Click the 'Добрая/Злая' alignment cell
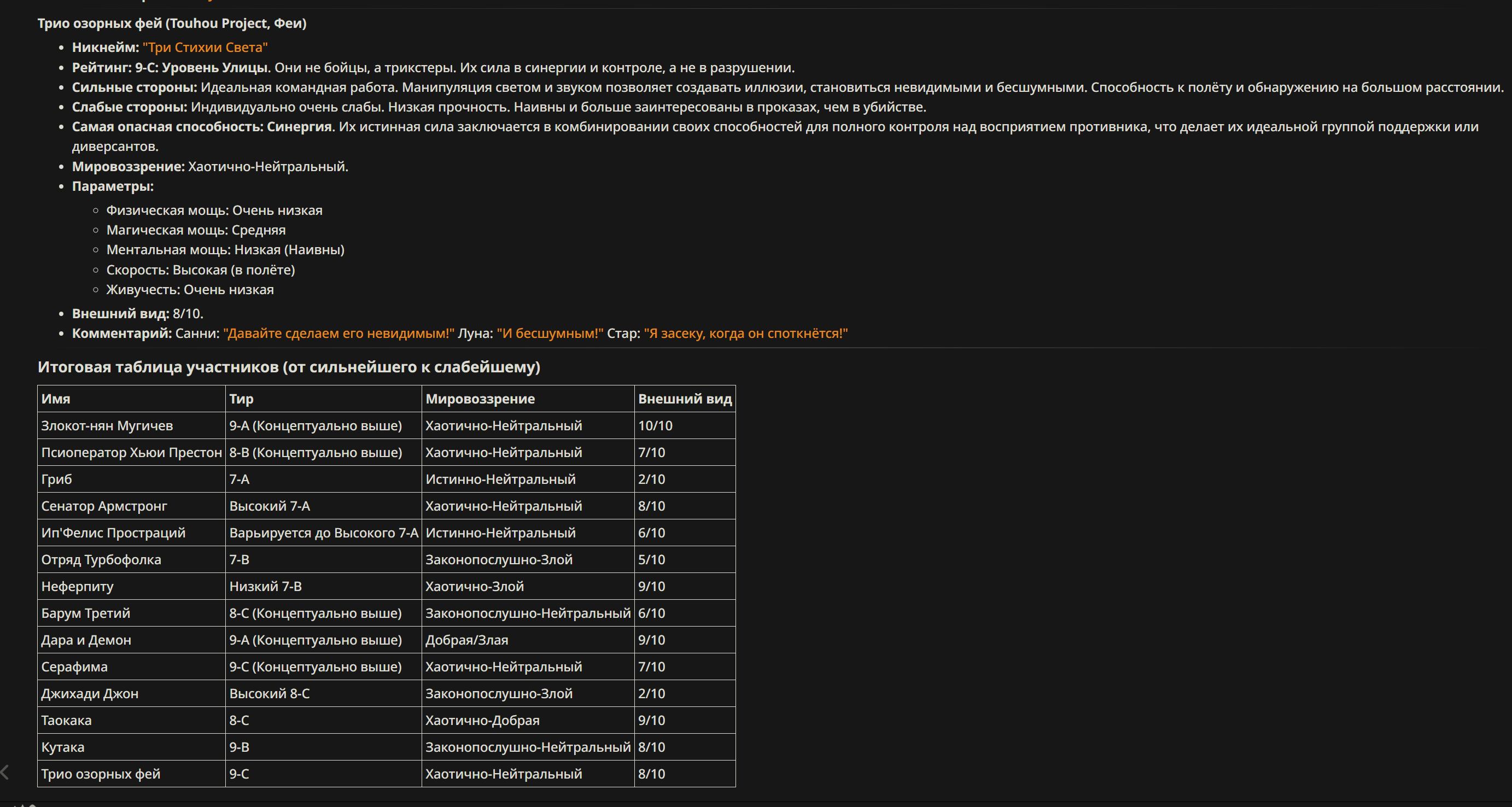The width and height of the screenshot is (1512, 807). (x=528, y=640)
